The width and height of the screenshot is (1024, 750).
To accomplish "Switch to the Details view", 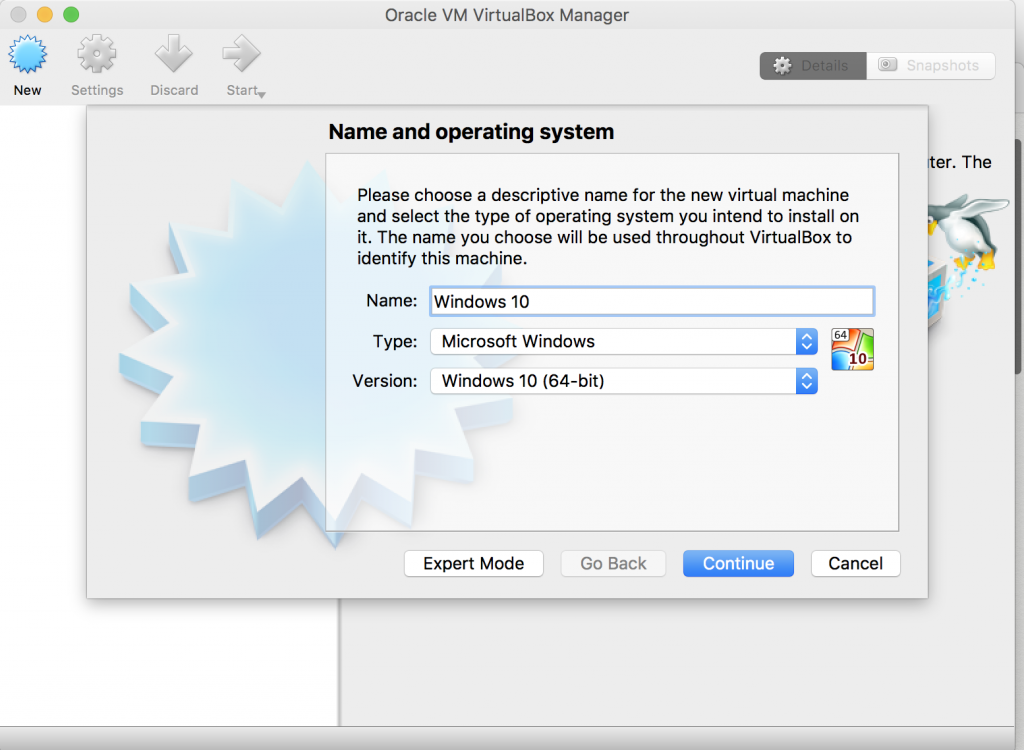I will point(813,66).
